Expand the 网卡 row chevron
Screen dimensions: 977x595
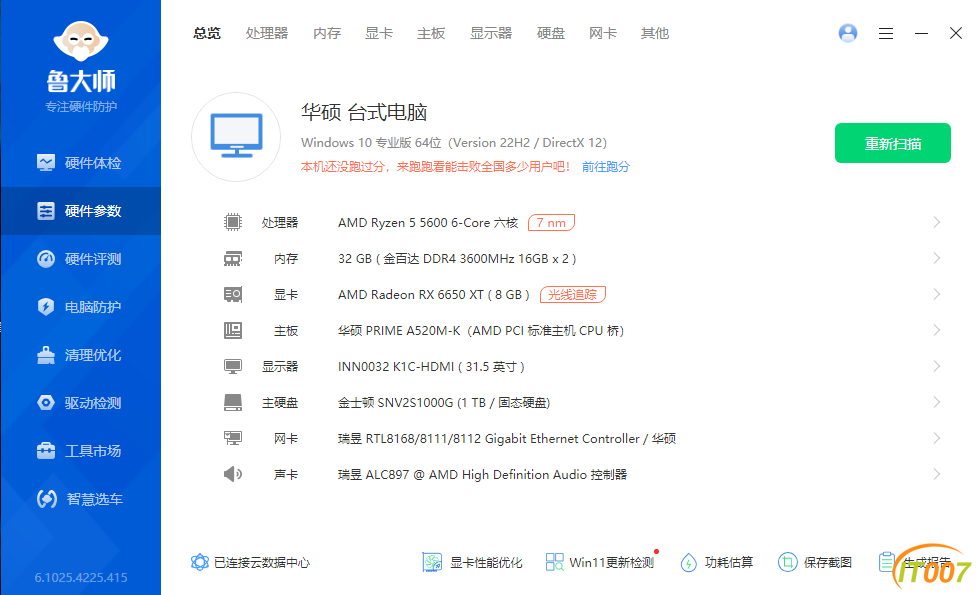click(936, 439)
